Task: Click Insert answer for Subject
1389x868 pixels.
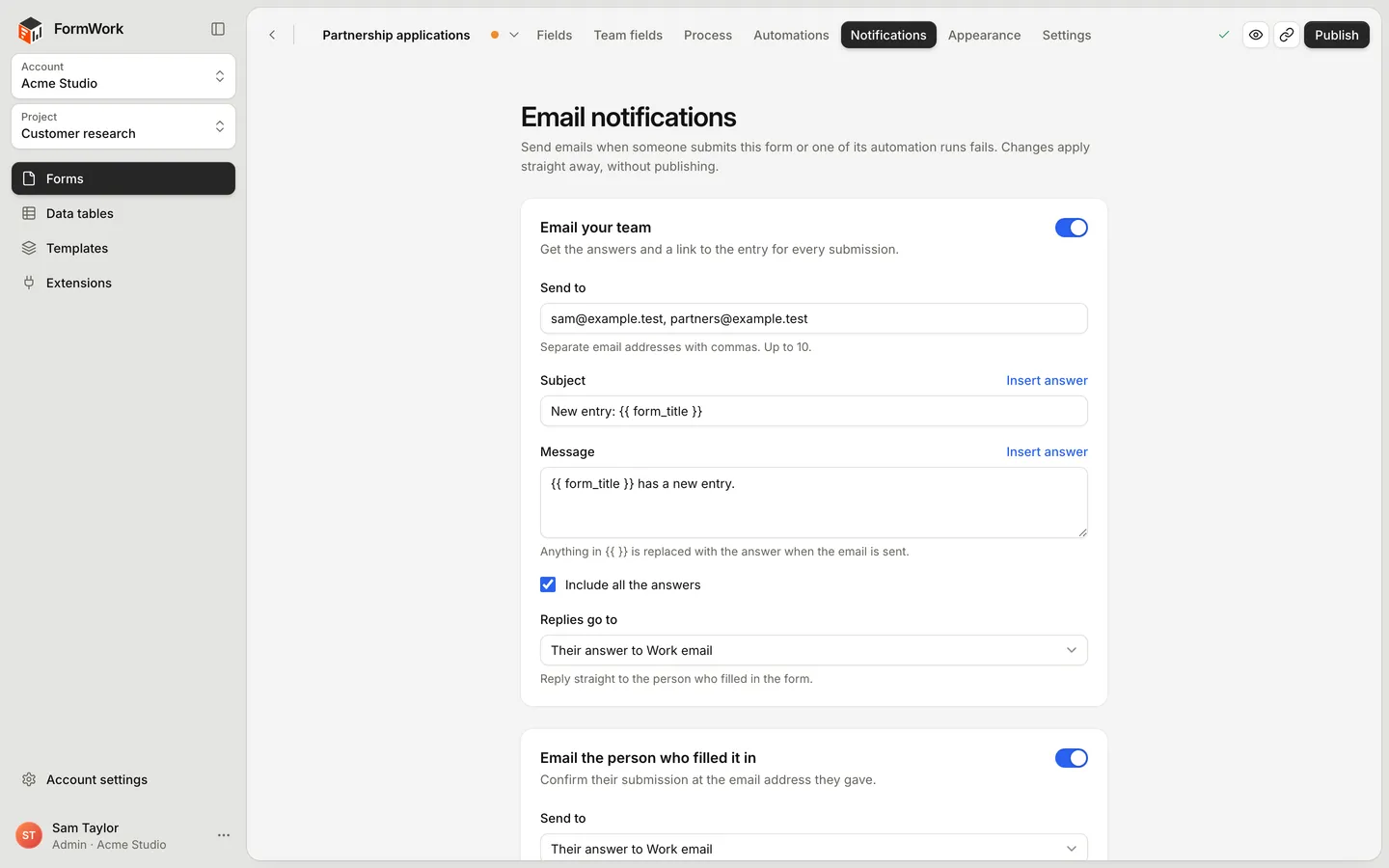Action: (1047, 380)
